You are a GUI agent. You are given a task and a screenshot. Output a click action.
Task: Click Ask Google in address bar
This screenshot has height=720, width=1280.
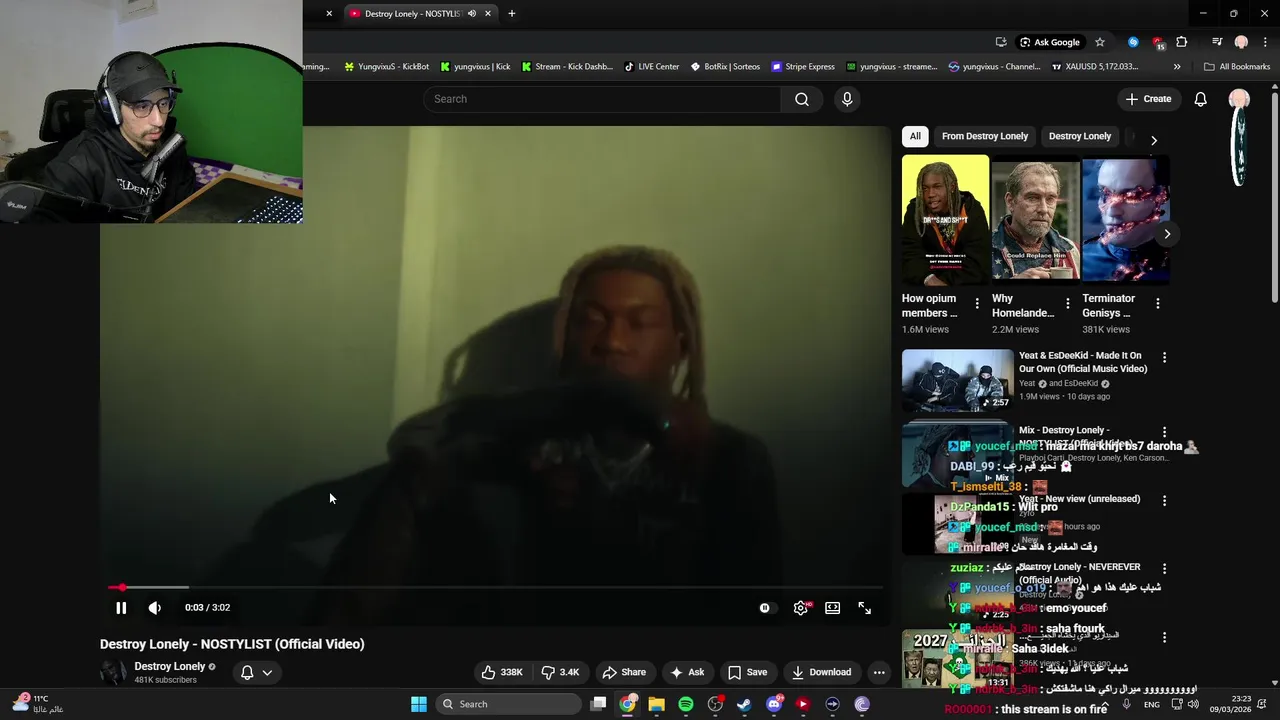(1050, 42)
